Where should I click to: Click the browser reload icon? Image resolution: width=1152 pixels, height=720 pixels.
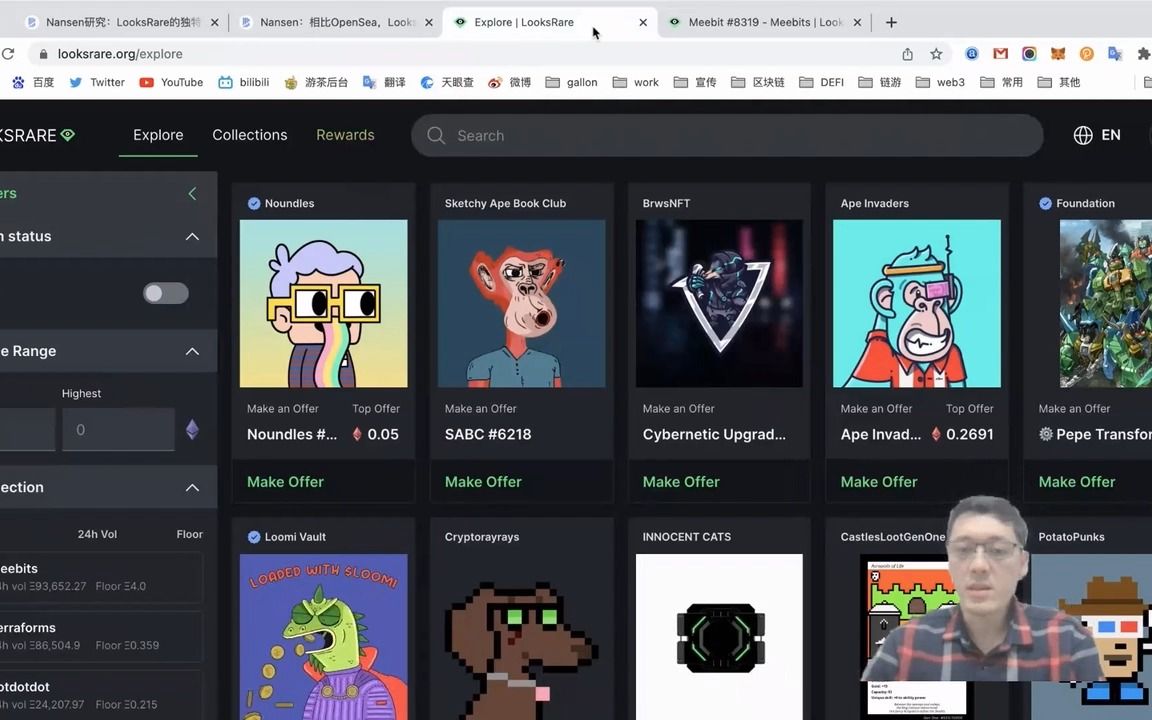click(8, 54)
